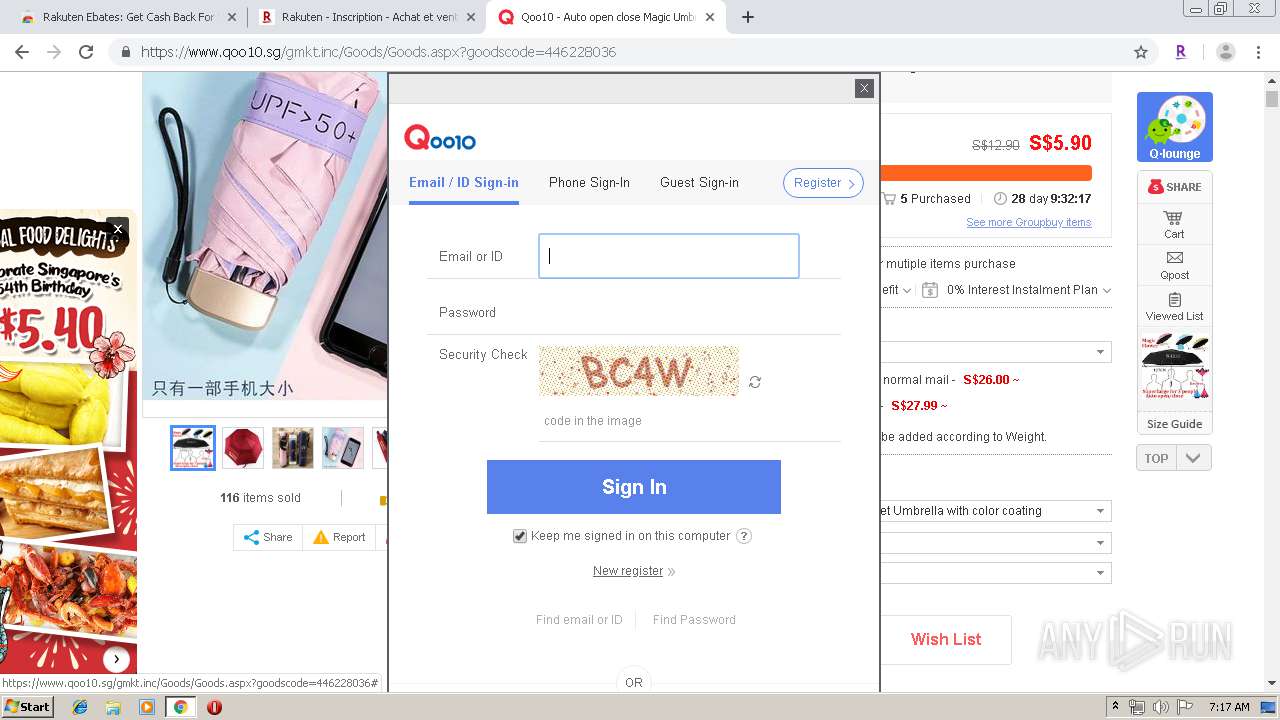Click the Sign In button
The height and width of the screenshot is (720, 1280).
(x=634, y=487)
